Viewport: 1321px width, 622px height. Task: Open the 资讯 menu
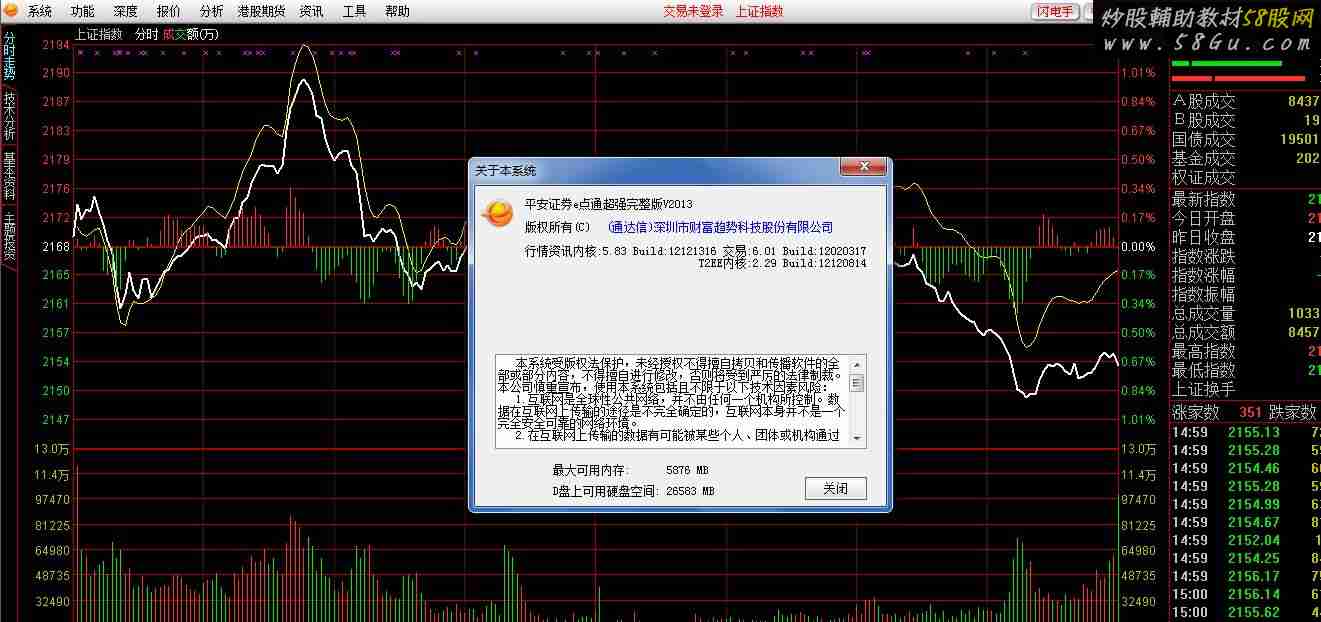pos(311,12)
